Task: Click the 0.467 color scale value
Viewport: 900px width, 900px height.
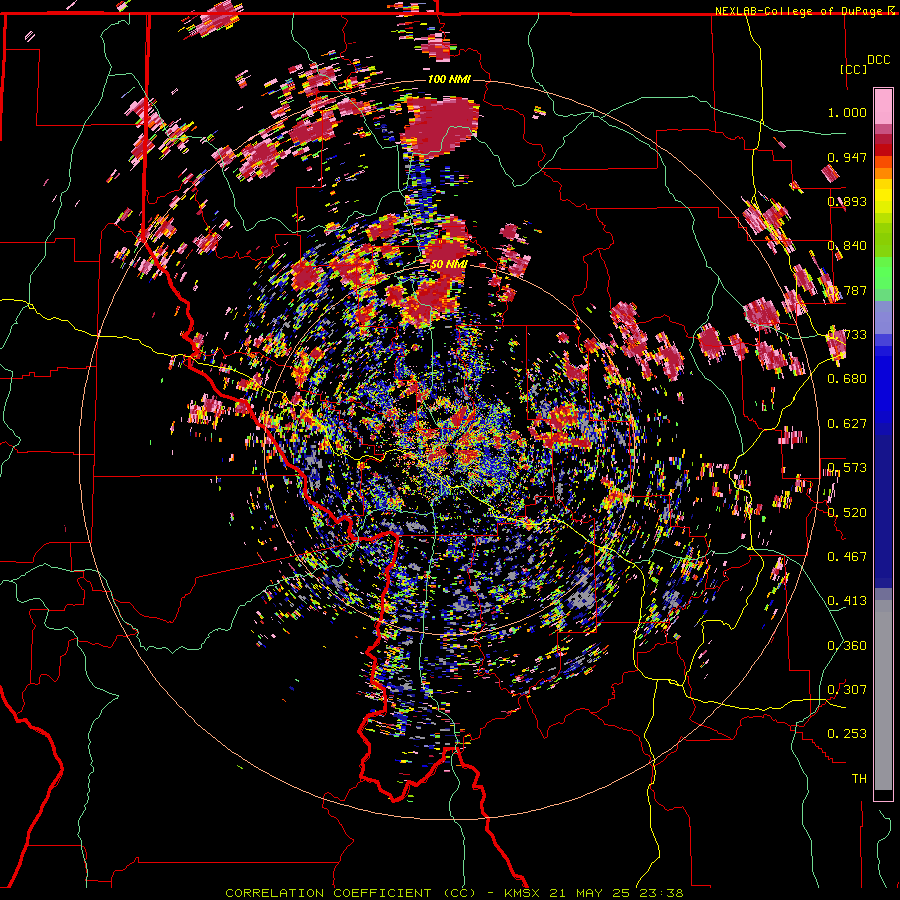Action: pos(847,557)
